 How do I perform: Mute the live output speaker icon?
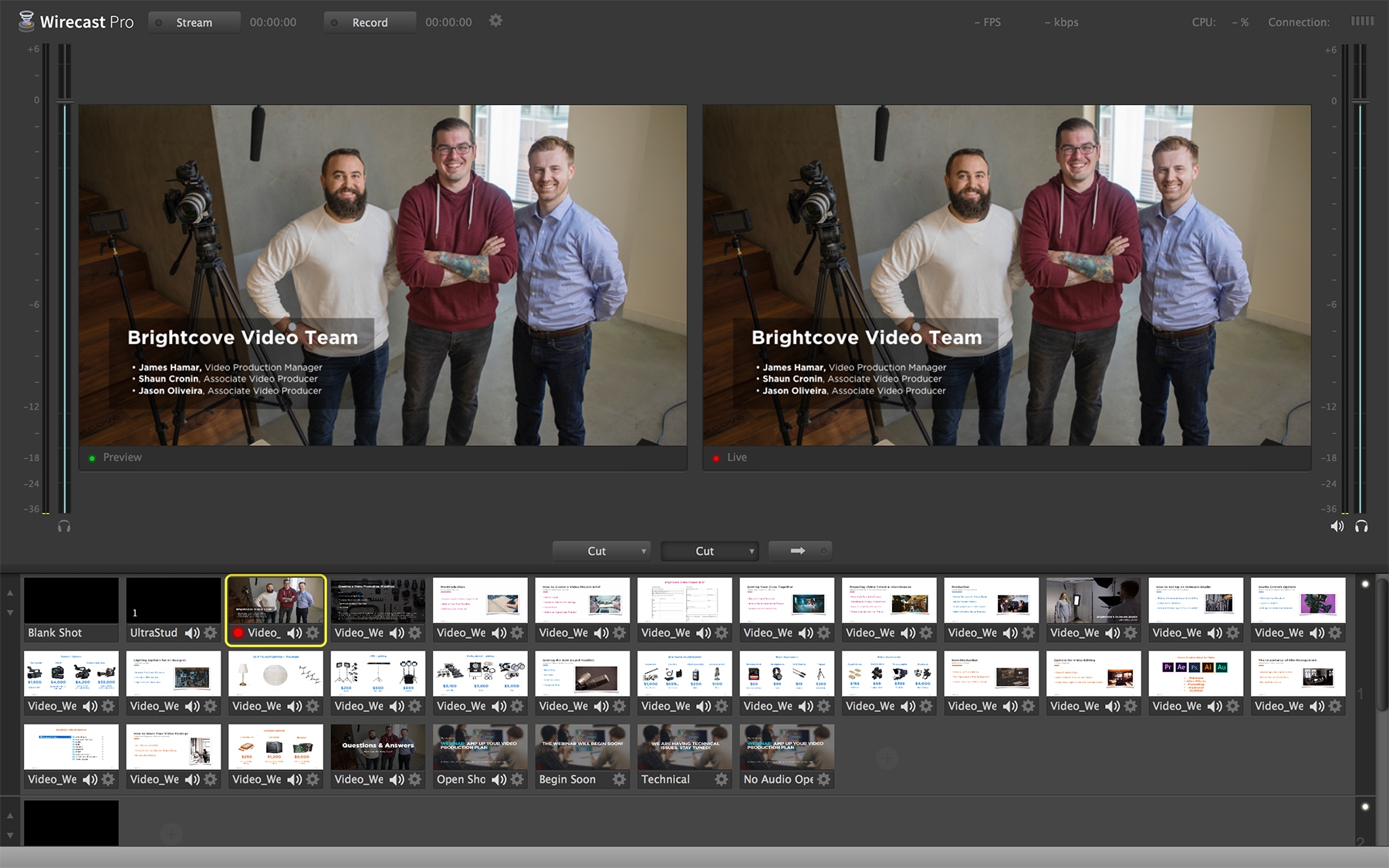[x=1337, y=526]
